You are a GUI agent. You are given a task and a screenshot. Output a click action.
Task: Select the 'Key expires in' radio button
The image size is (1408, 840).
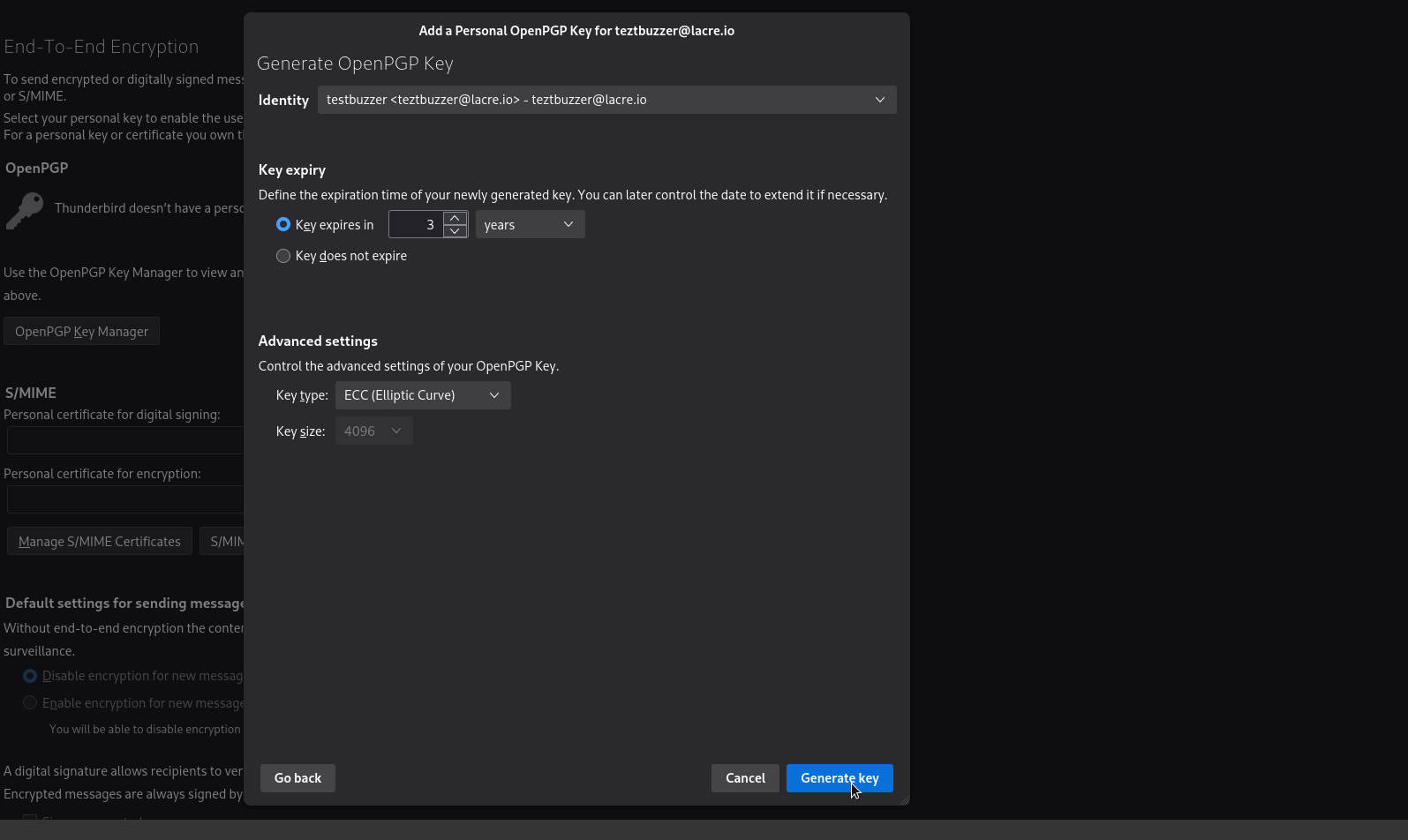(x=283, y=225)
